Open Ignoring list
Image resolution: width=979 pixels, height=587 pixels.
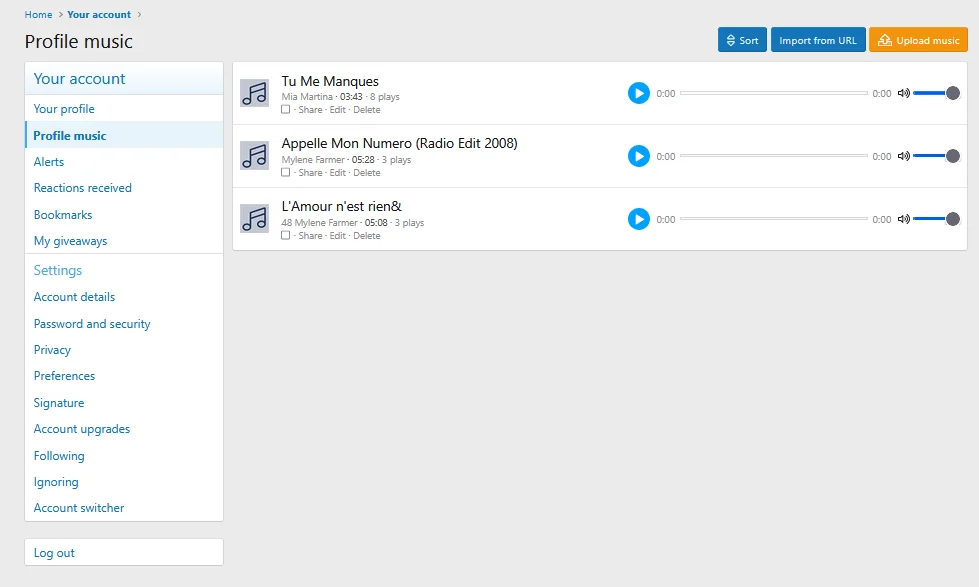[124, 482]
